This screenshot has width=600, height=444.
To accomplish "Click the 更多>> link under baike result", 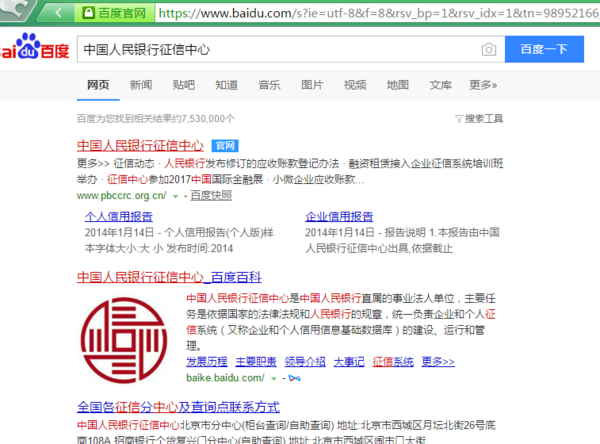I will pos(438,362).
